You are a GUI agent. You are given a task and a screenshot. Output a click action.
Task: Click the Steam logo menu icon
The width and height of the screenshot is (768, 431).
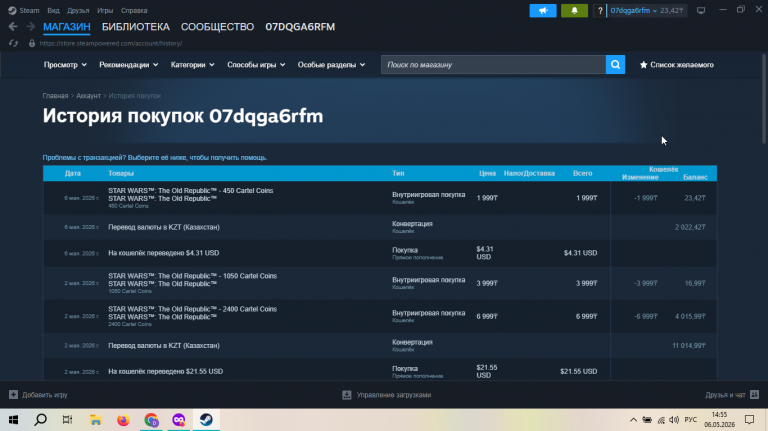click(x=12, y=10)
